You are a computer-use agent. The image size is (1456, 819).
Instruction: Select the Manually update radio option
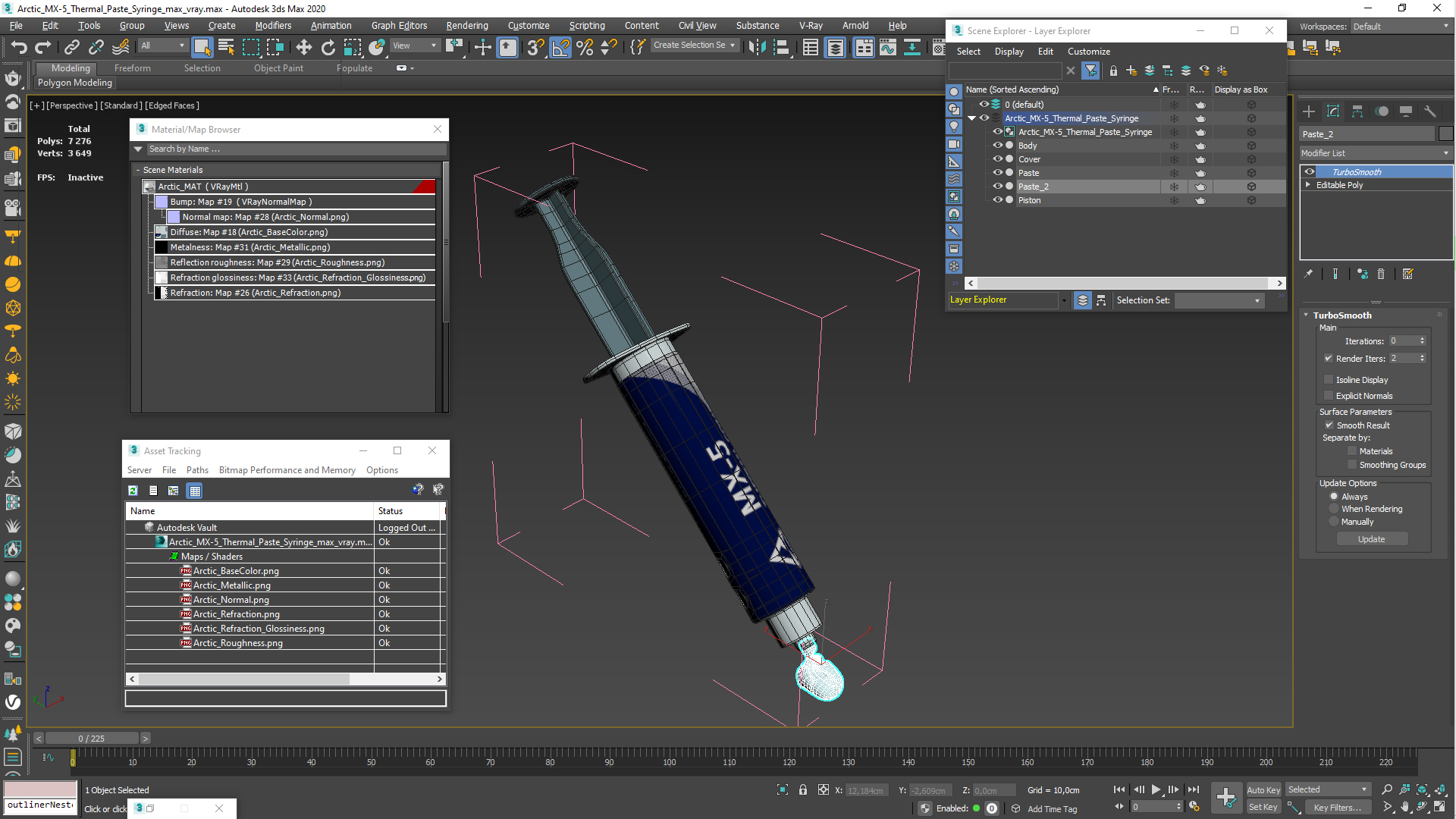(1334, 522)
